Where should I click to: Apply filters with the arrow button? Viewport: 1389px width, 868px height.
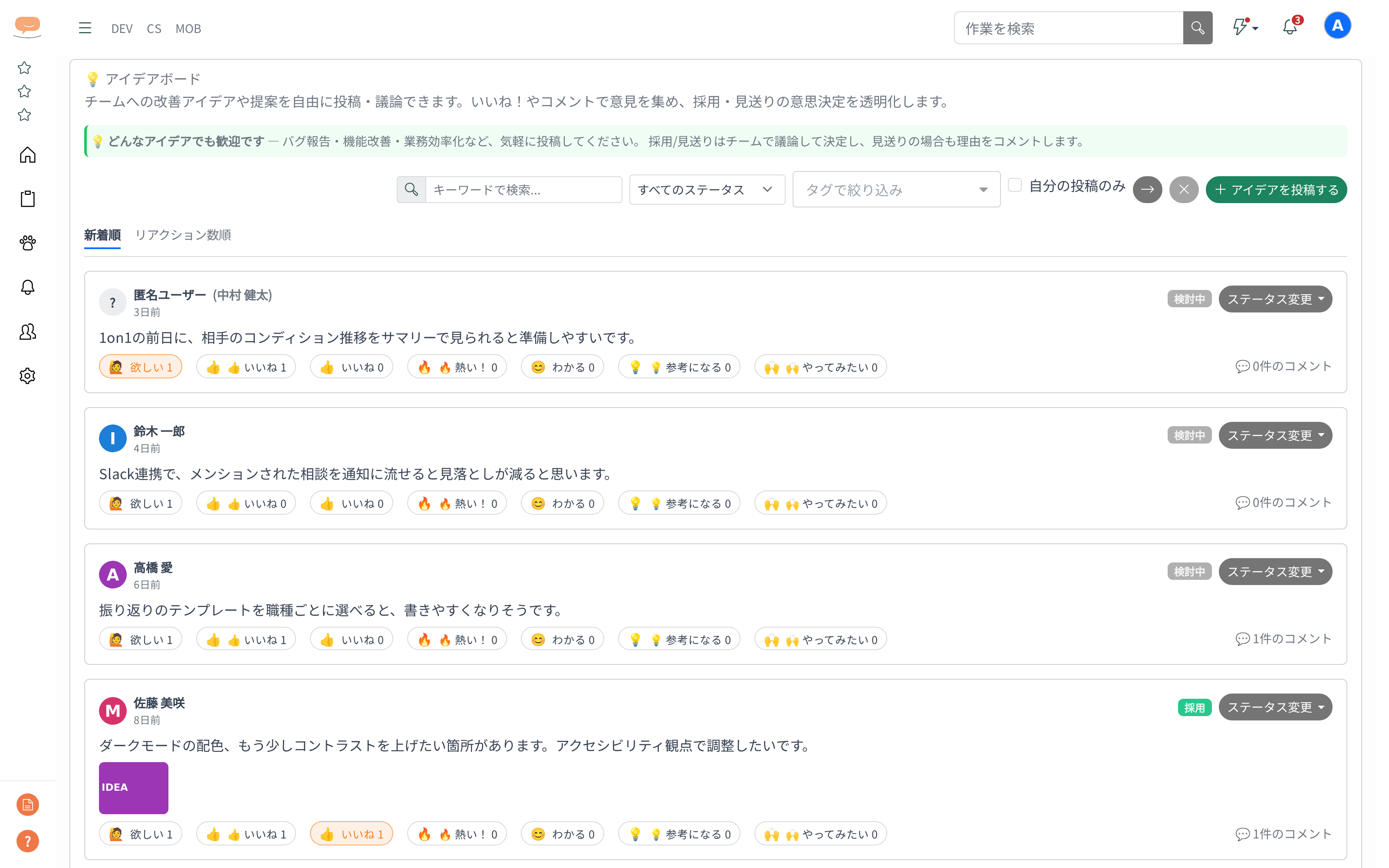pyautogui.click(x=1147, y=190)
